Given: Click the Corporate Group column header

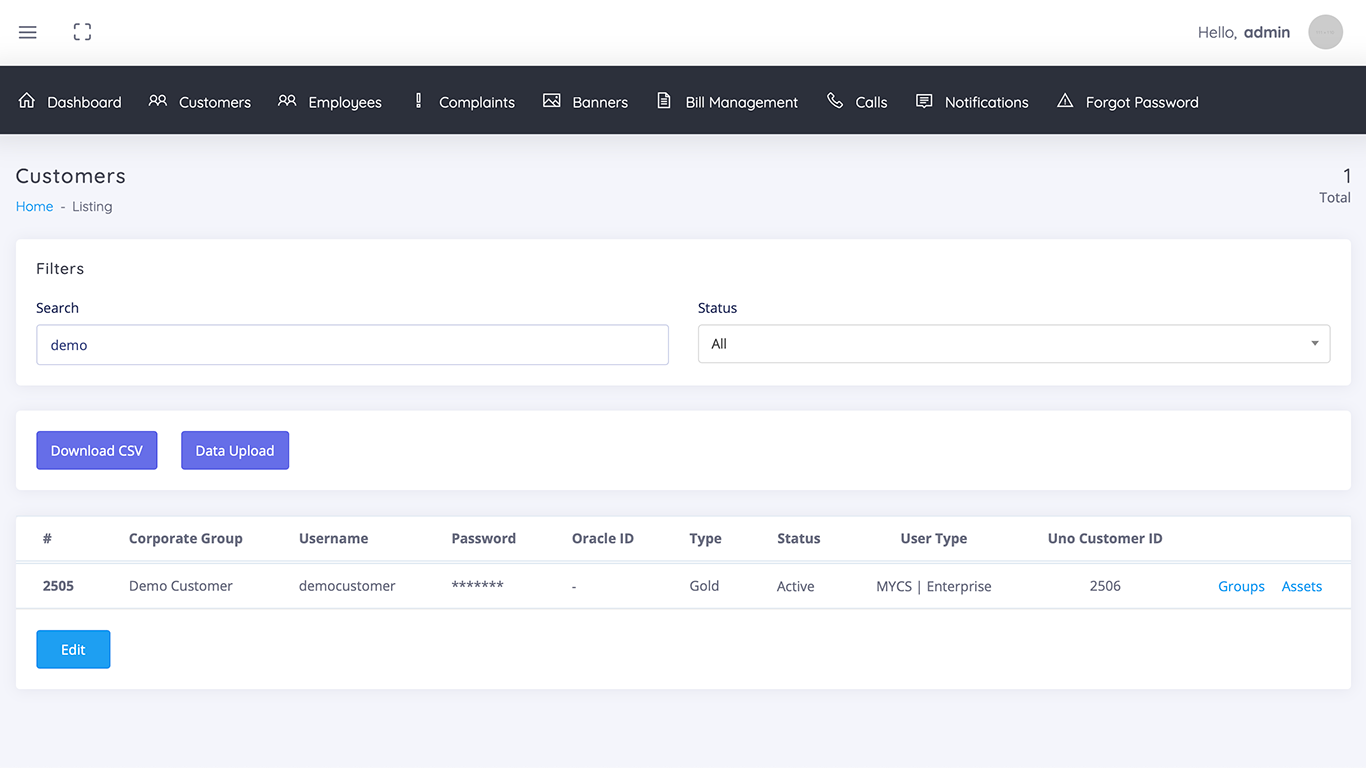Looking at the screenshot, I should 186,538.
